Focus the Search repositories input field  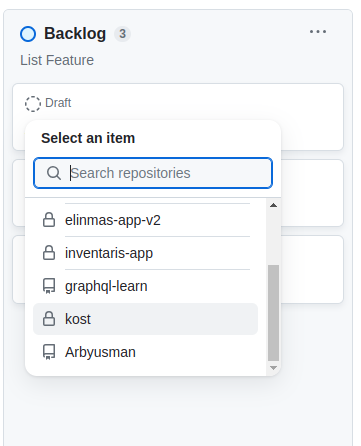153,173
